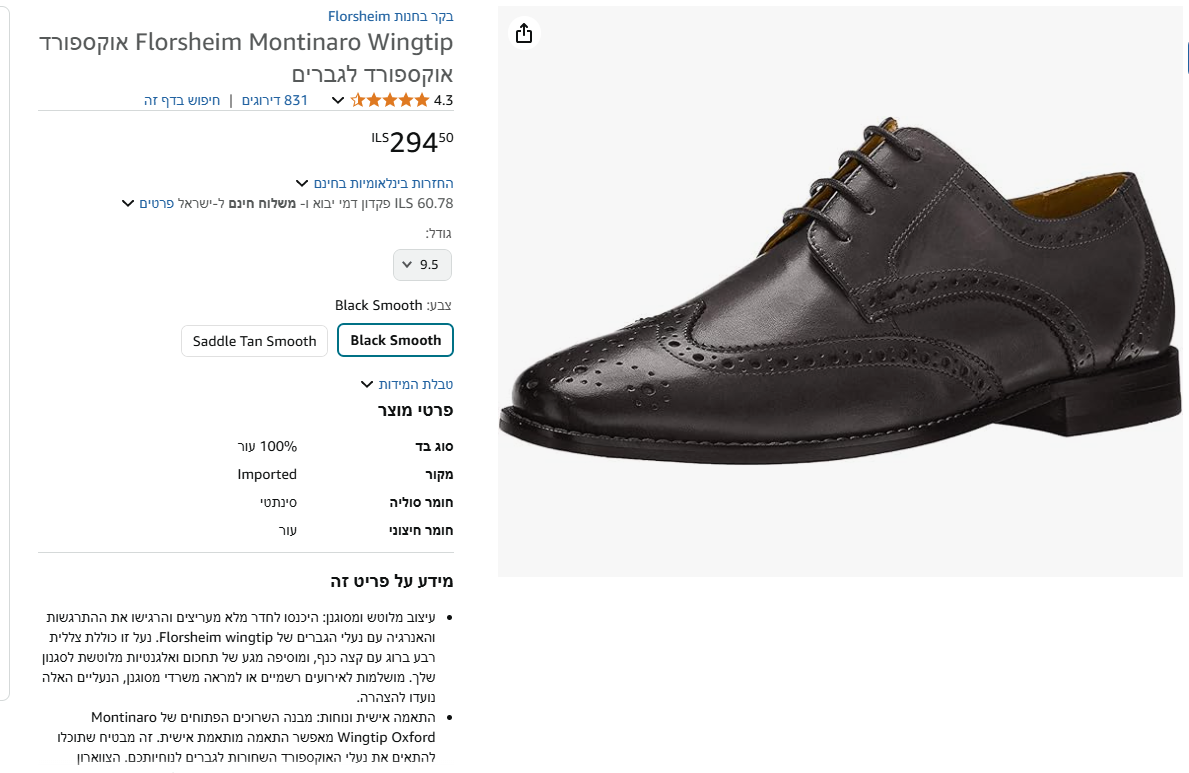
Task: Expand החזרות בינלאומיות בחינם returns info
Action: [x=384, y=183]
